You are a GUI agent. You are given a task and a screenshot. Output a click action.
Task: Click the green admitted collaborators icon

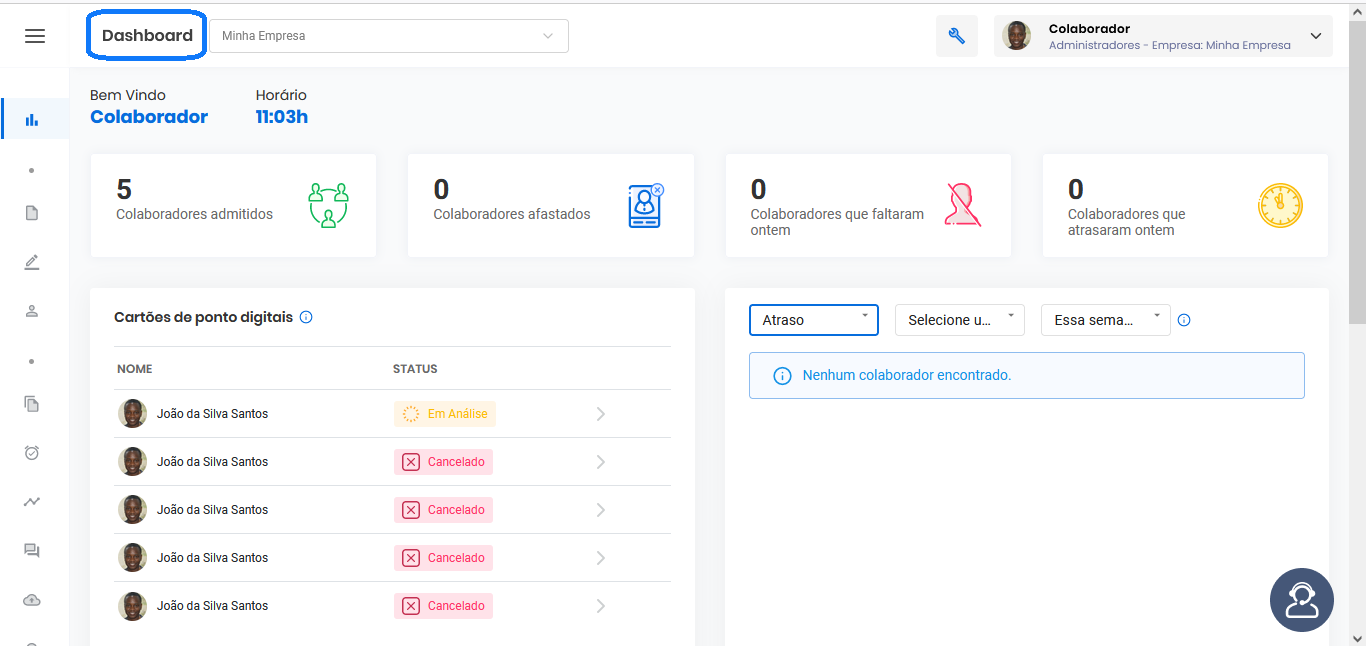coord(328,205)
